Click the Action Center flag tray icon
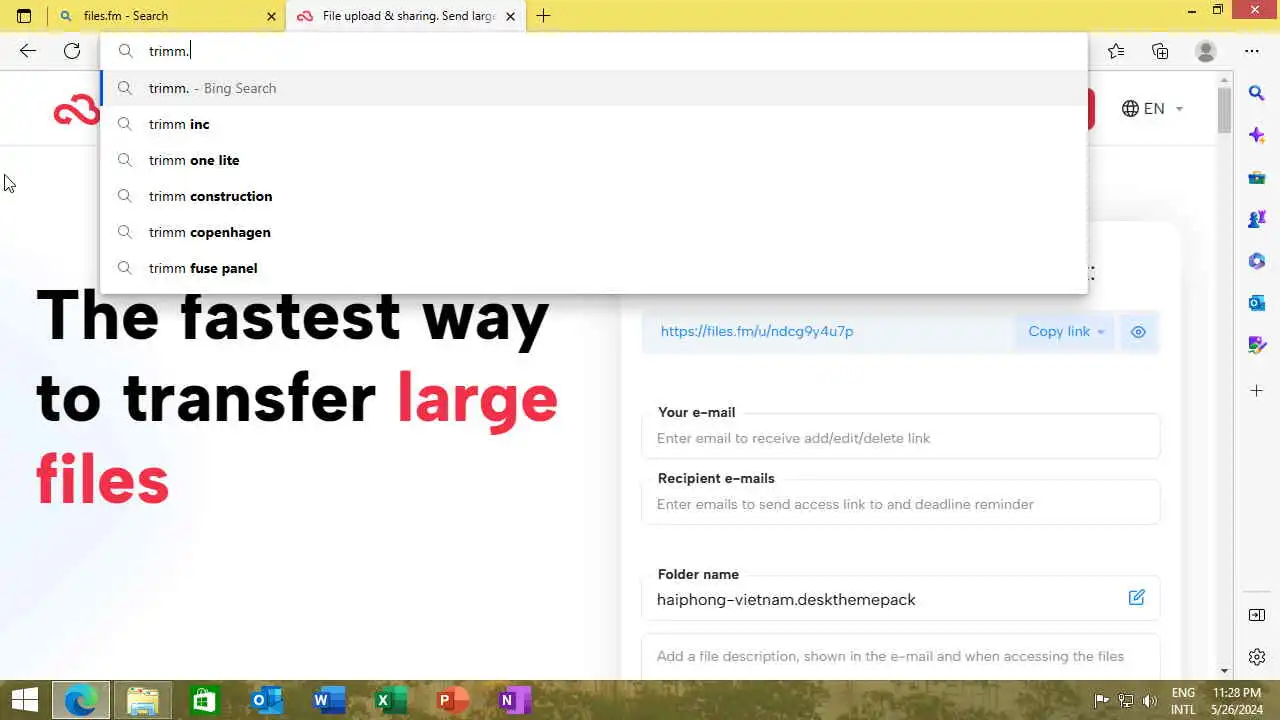Viewport: 1280px width, 720px height. [x=1101, y=701]
